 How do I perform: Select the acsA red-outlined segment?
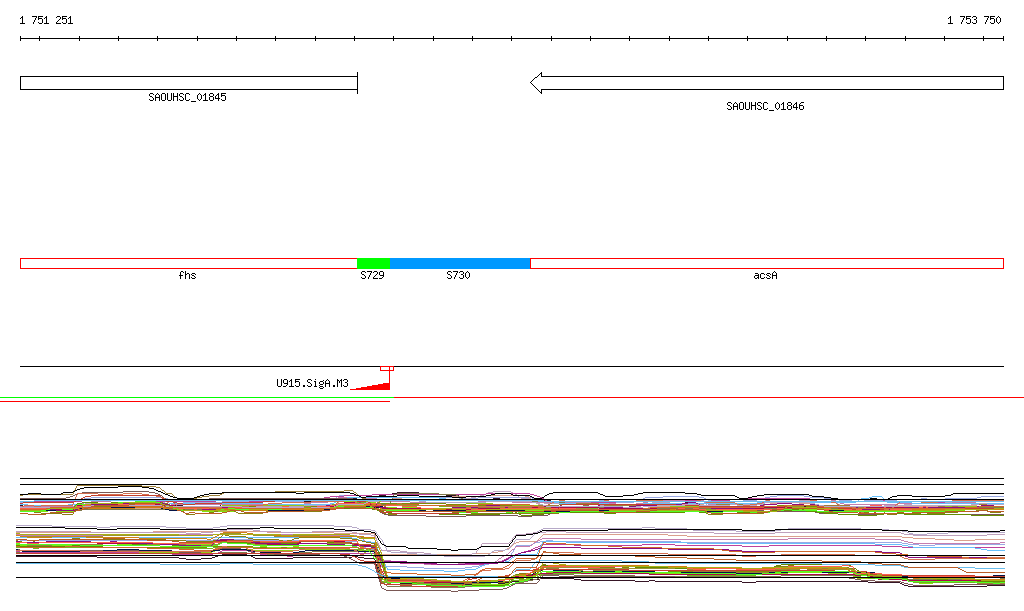click(x=766, y=263)
